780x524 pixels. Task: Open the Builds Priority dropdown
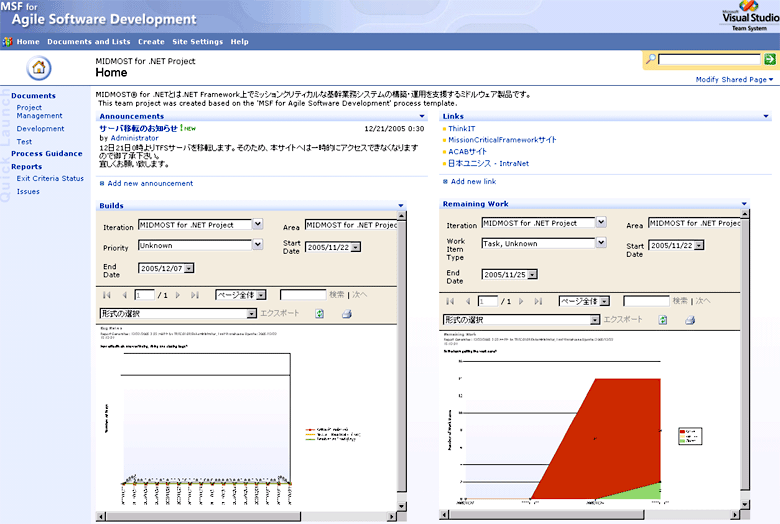point(257,244)
